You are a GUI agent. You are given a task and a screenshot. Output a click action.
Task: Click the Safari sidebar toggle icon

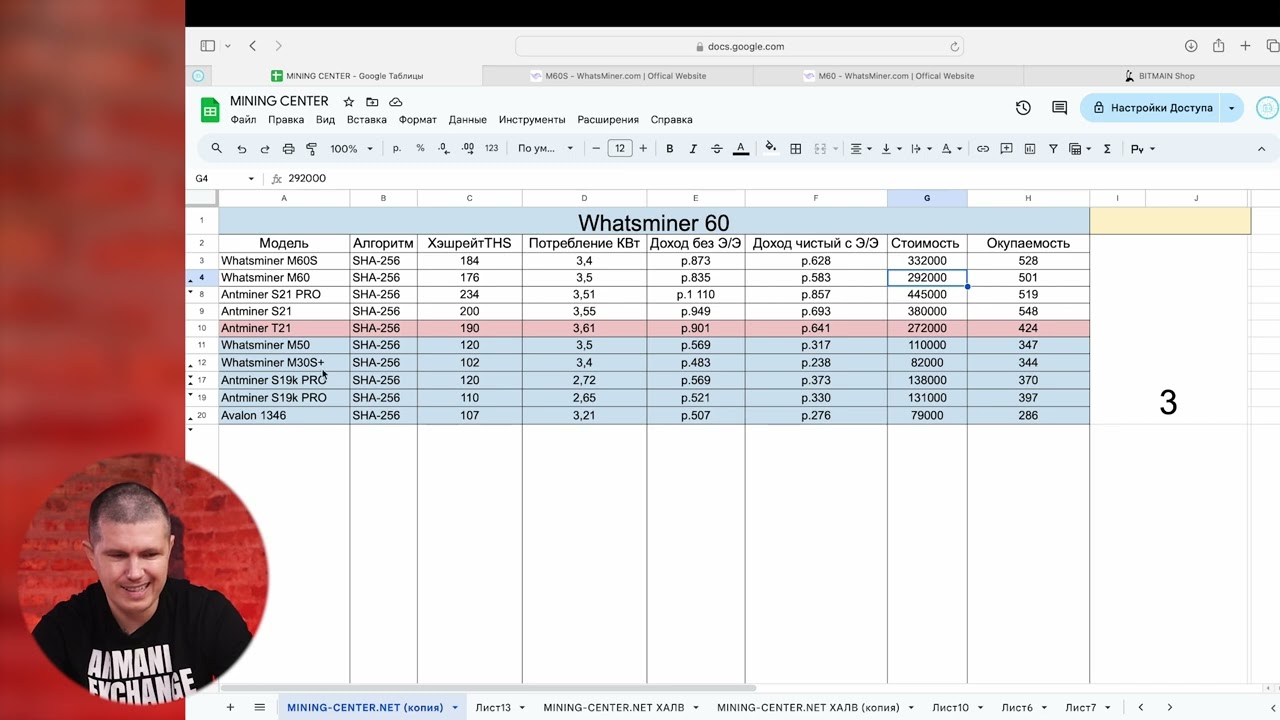[208, 46]
